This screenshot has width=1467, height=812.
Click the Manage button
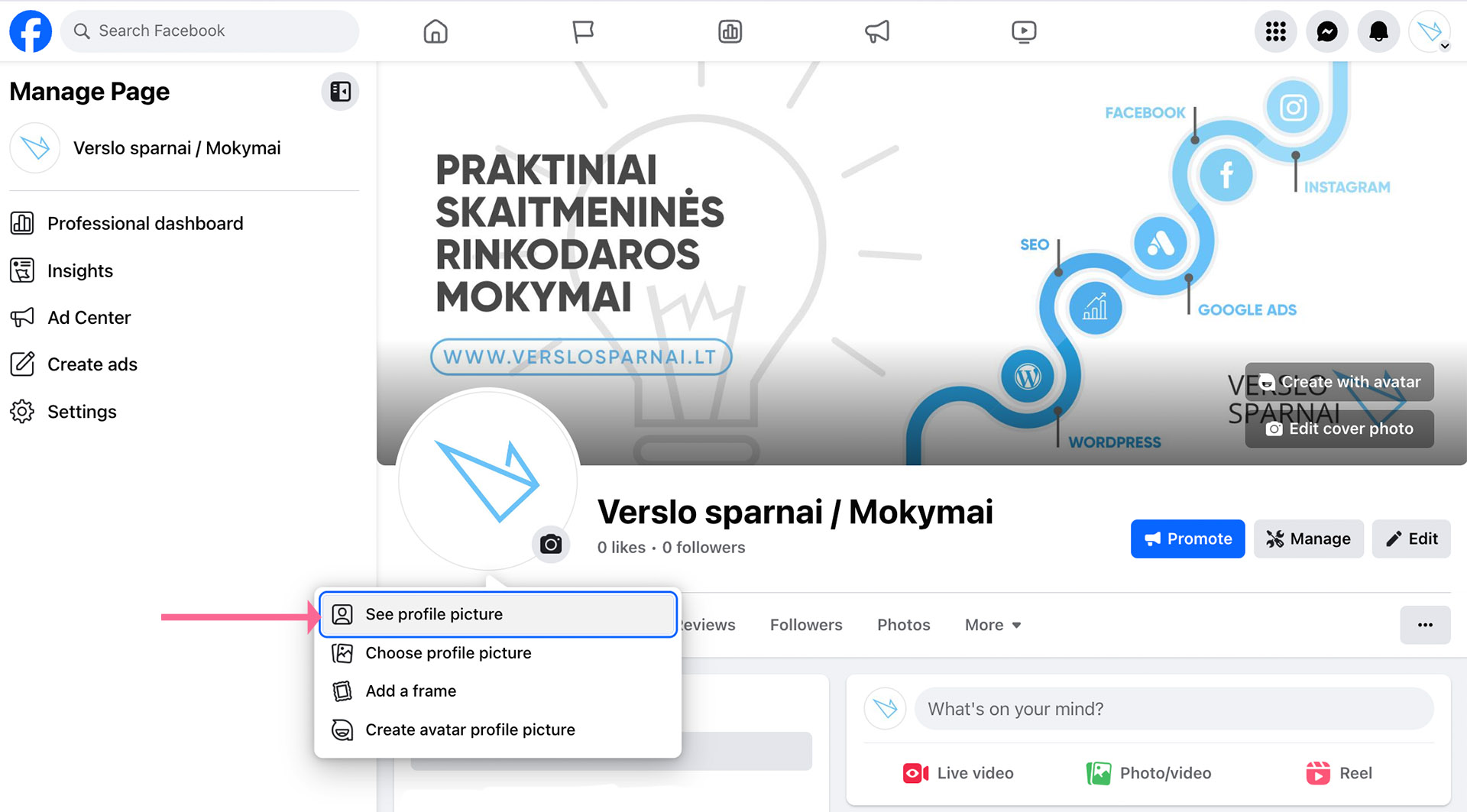[x=1308, y=539]
